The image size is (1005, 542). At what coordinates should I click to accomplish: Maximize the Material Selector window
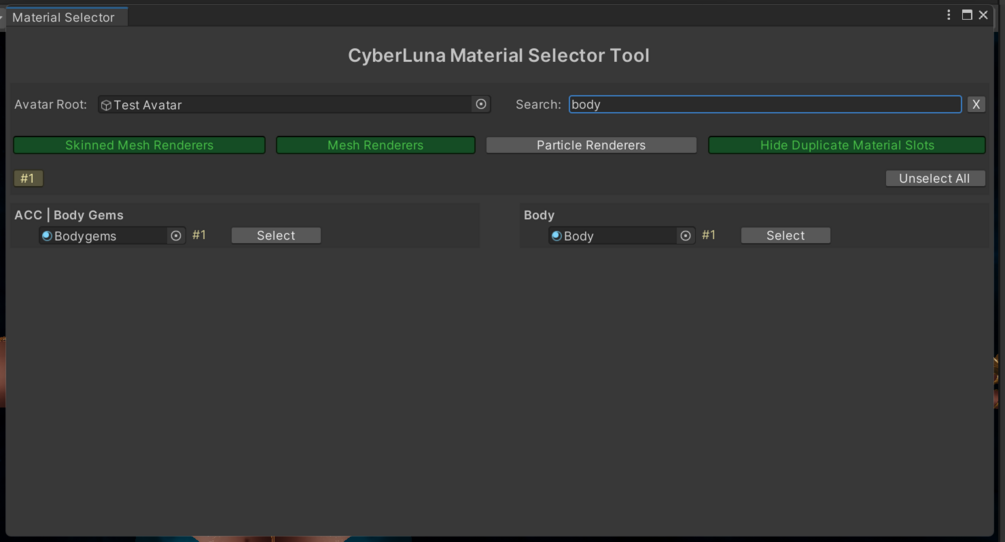[x=967, y=15]
